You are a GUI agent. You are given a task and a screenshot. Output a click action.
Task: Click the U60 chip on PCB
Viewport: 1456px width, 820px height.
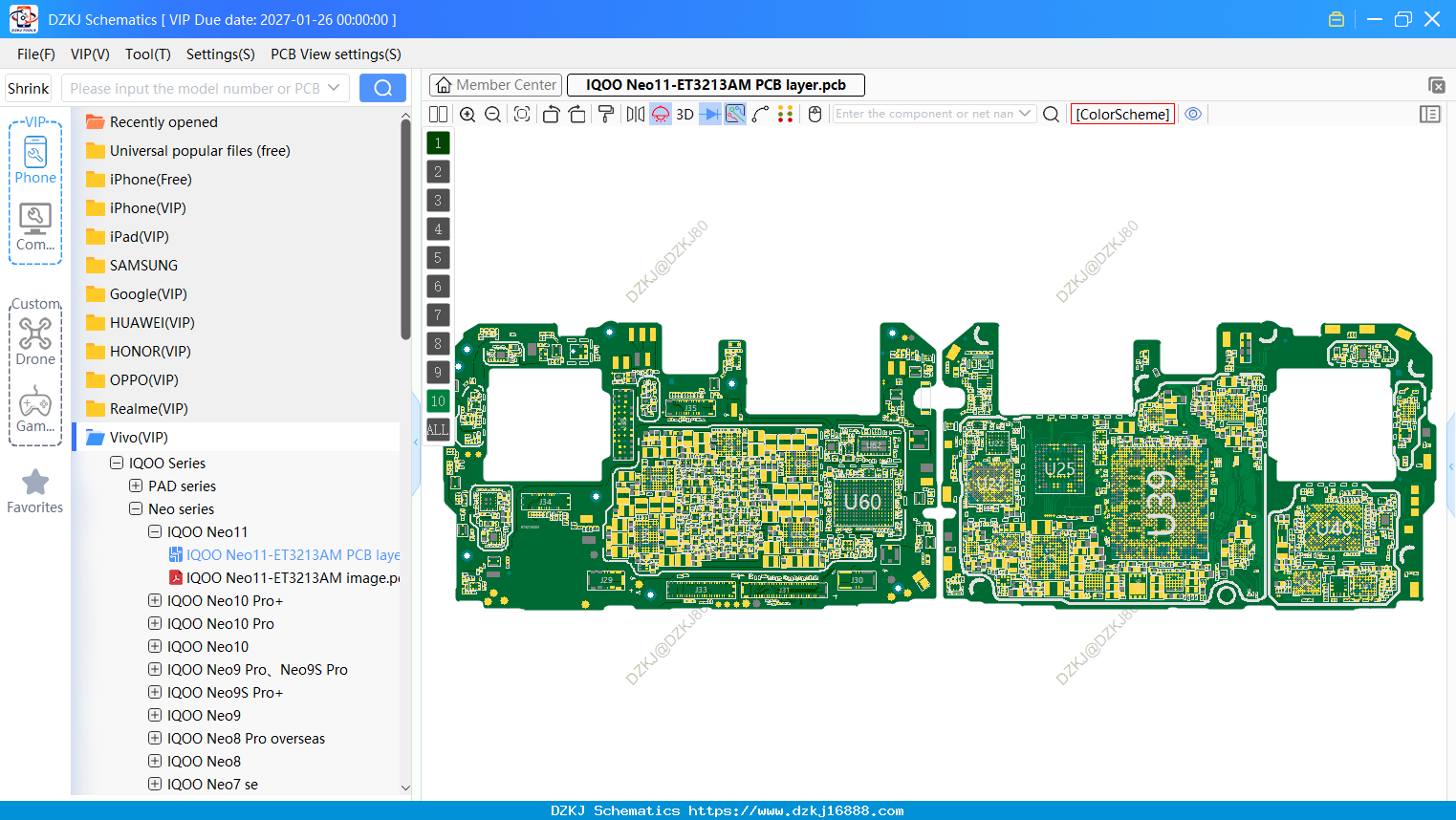pyautogui.click(x=861, y=502)
